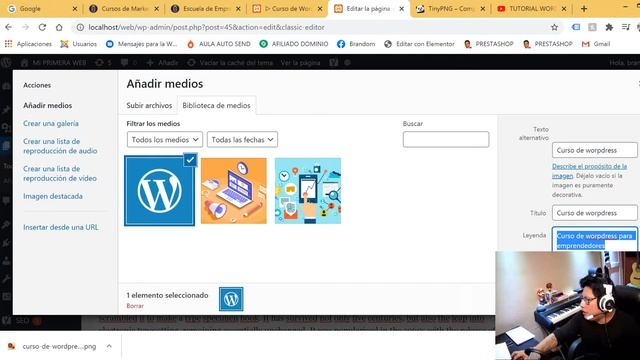The height and width of the screenshot is (360, 640).
Task: Select the orange laptop illustration thumbnail
Action: [233, 191]
